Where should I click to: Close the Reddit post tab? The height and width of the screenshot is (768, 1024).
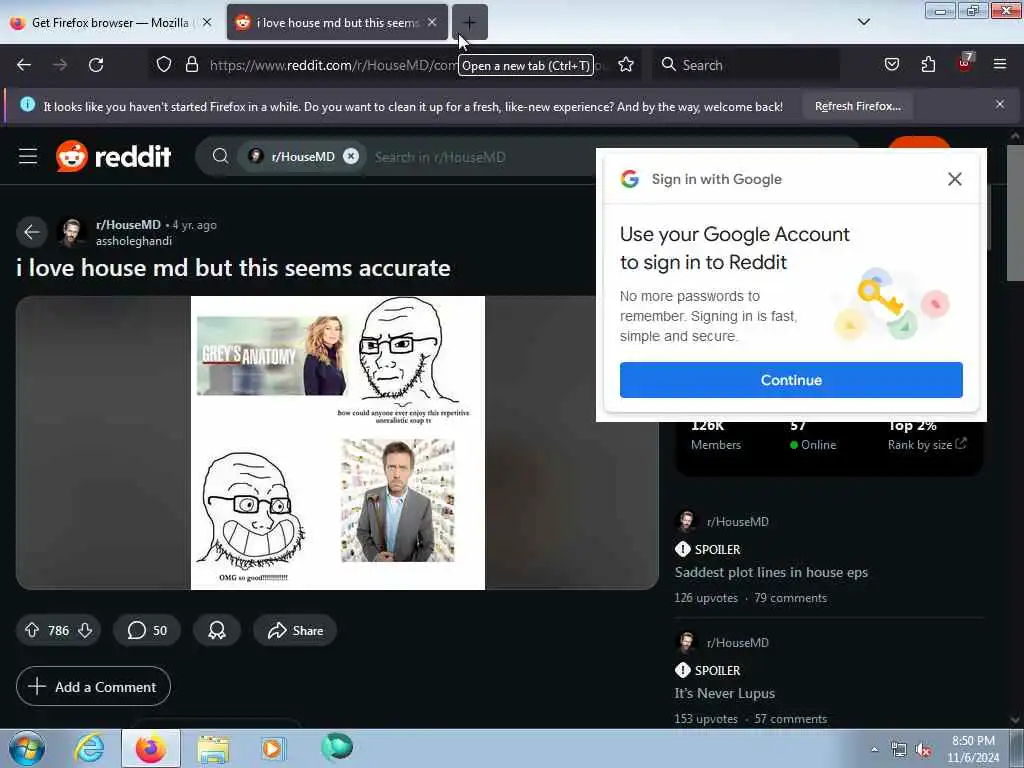click(432, 22)
